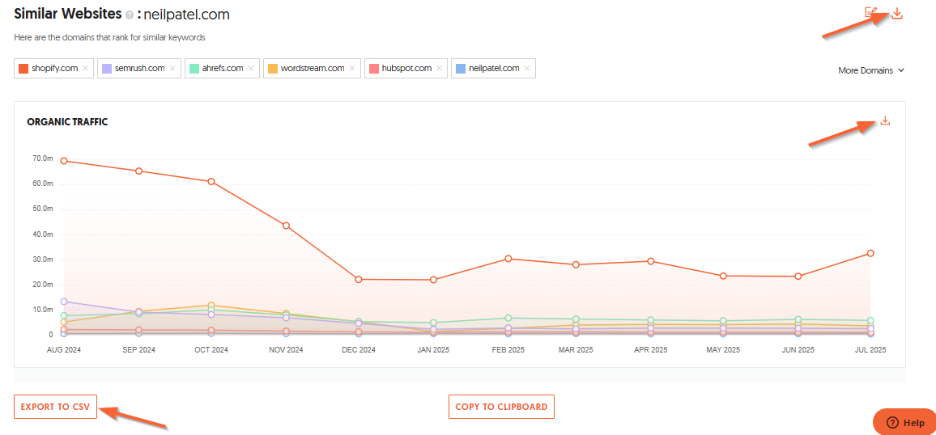
Task: Click Copy to Clipboard button
Action: coord(501,407)
